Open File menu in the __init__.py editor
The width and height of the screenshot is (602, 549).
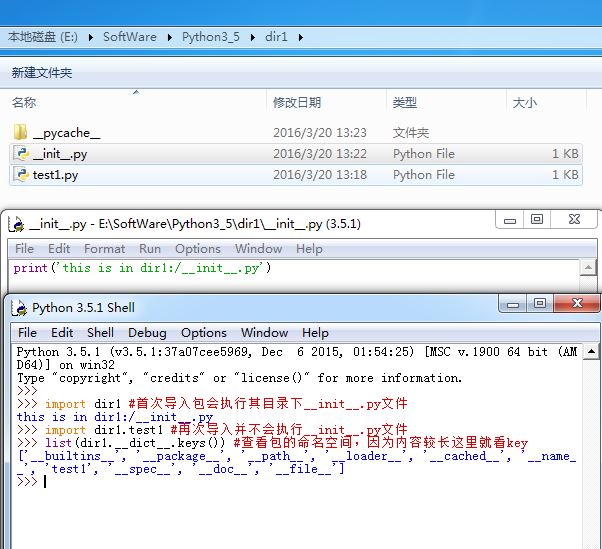pyautogui.click(x=25, y=249)
